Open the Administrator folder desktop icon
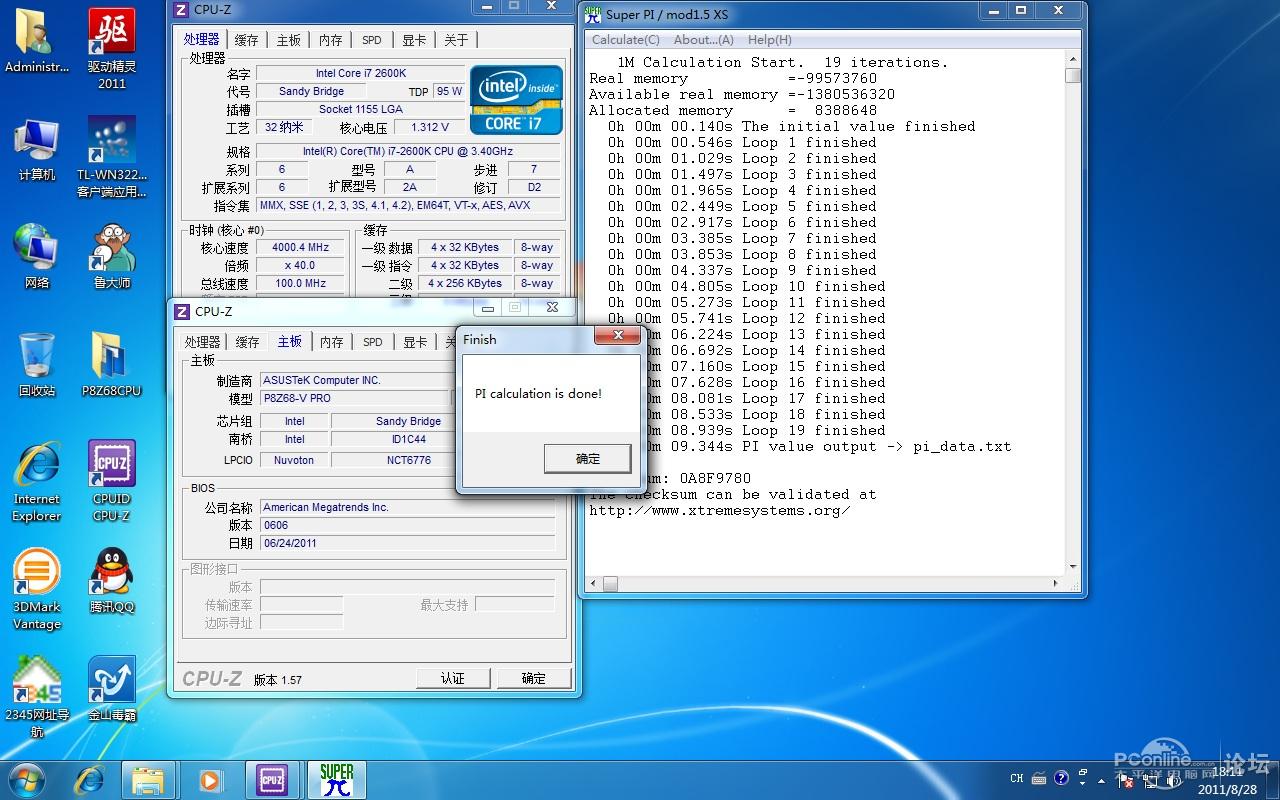Screen dimensions: 1280x800 37,42
